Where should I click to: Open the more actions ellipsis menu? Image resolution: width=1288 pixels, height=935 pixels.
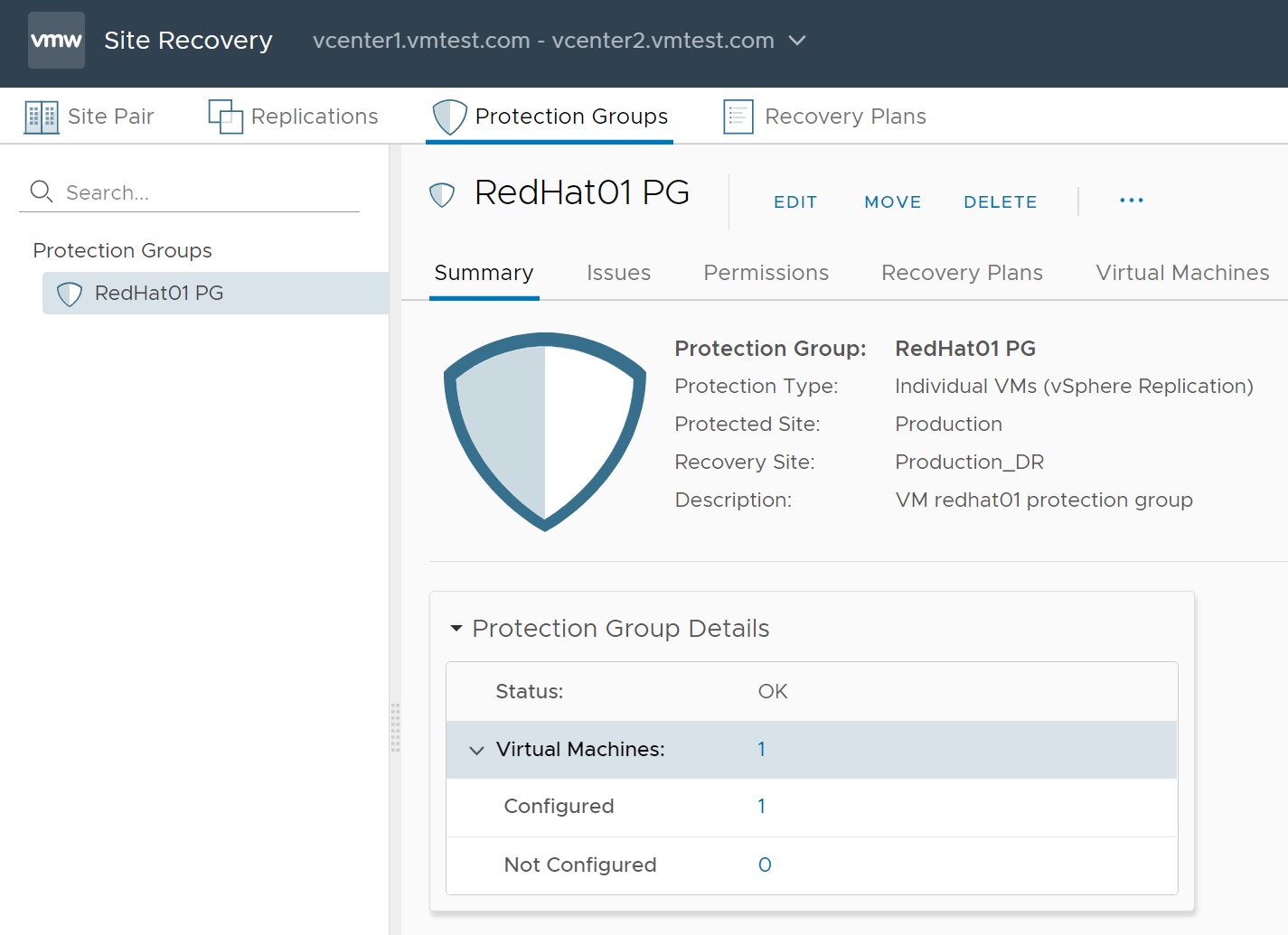click(x=1132, y=201)
